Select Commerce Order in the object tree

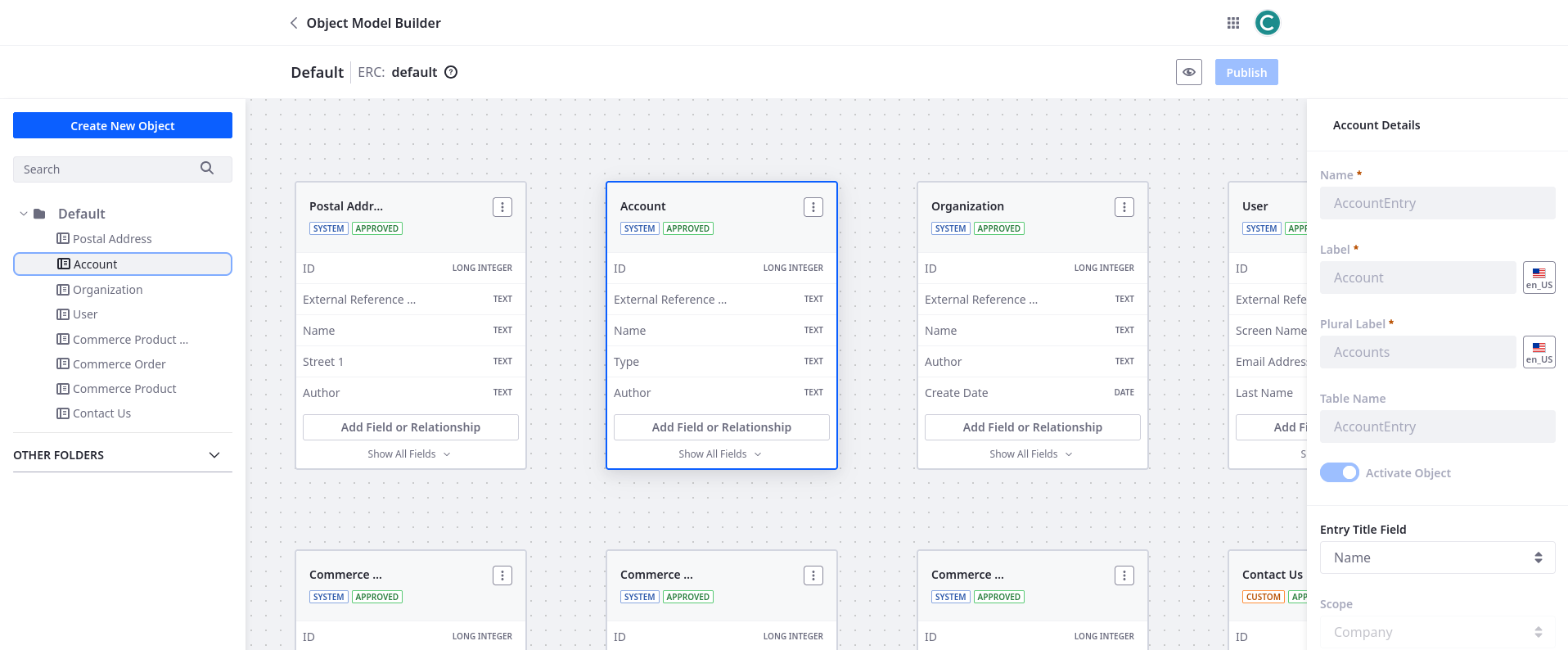(x=119, y=364)
